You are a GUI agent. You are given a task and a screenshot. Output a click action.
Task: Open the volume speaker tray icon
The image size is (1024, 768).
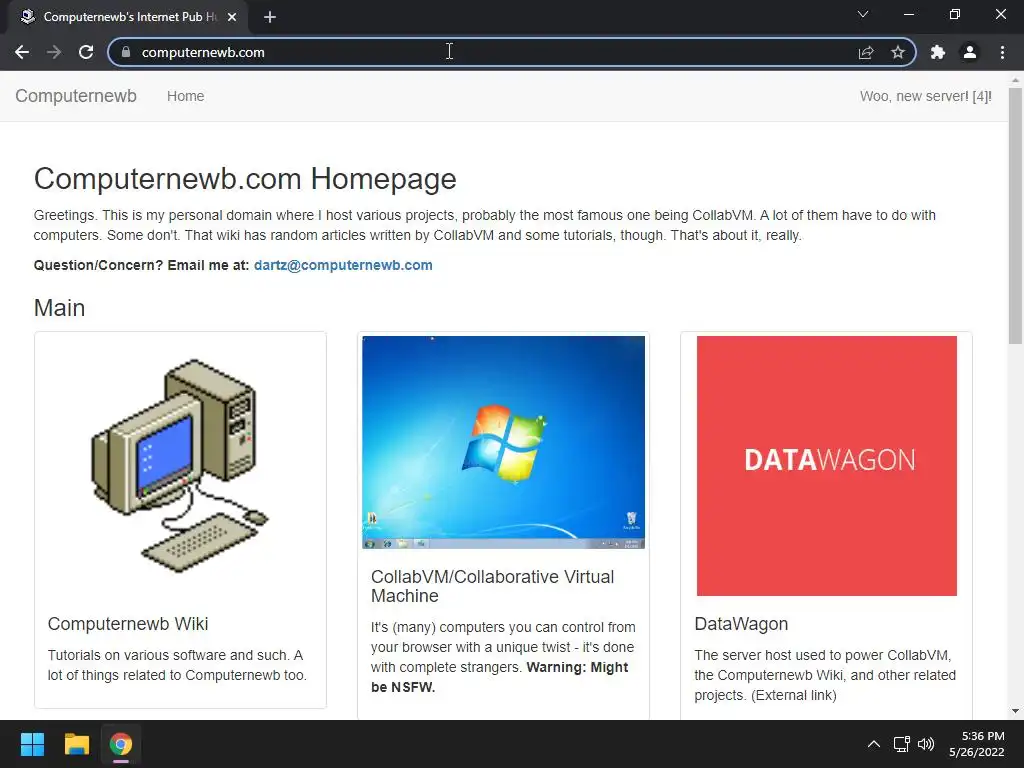pos(926,744)
